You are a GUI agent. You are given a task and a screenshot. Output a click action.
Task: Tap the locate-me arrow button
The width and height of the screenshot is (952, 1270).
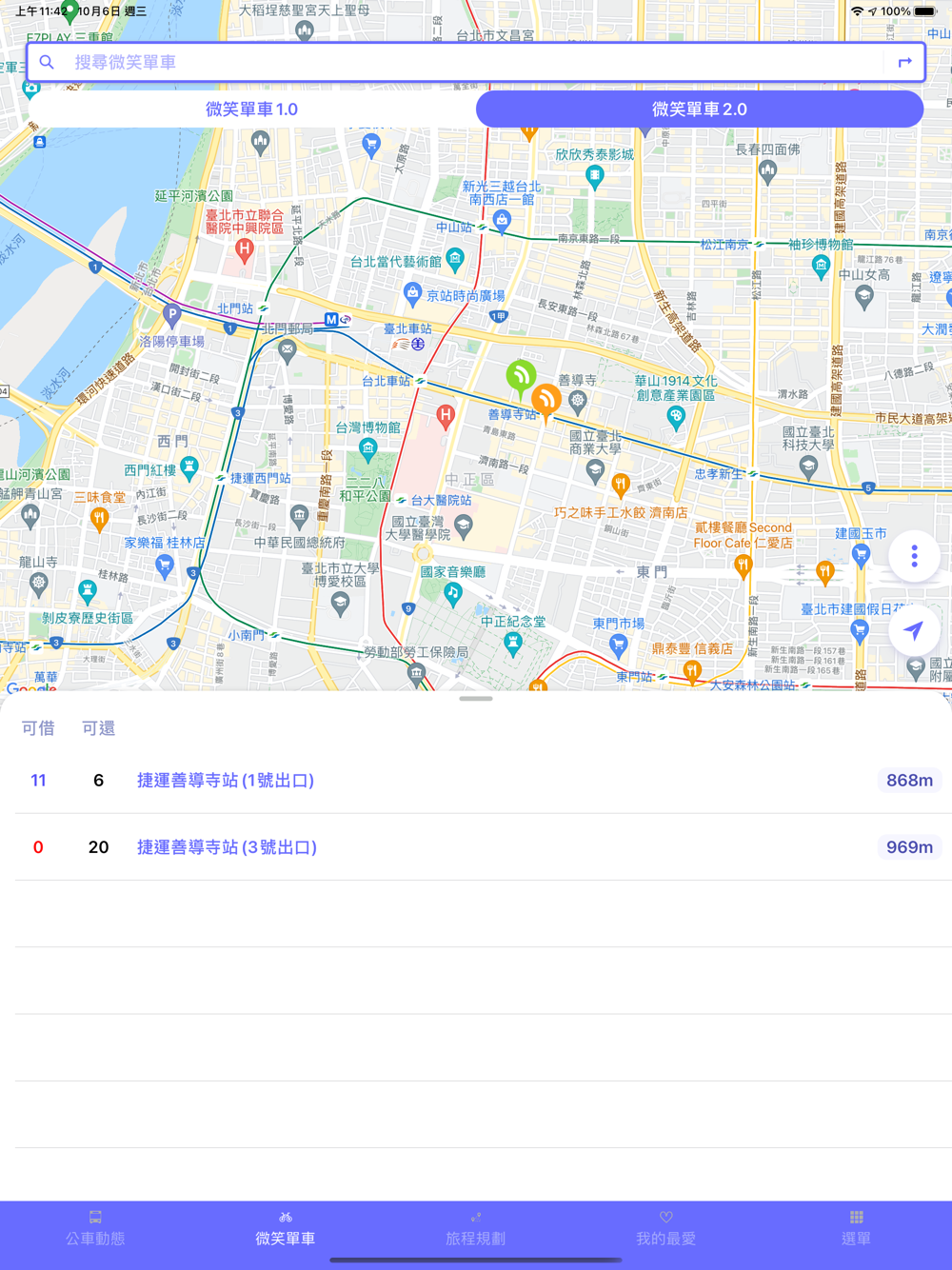pos(915,629)
